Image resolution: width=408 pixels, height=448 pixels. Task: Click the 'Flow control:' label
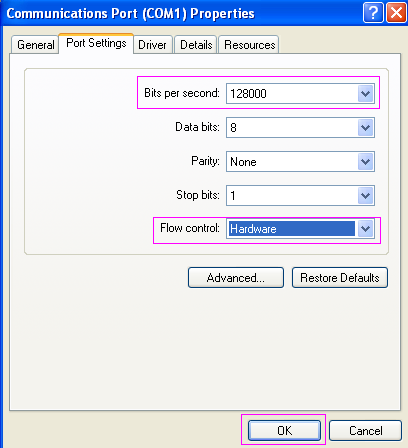pos(190,228)
